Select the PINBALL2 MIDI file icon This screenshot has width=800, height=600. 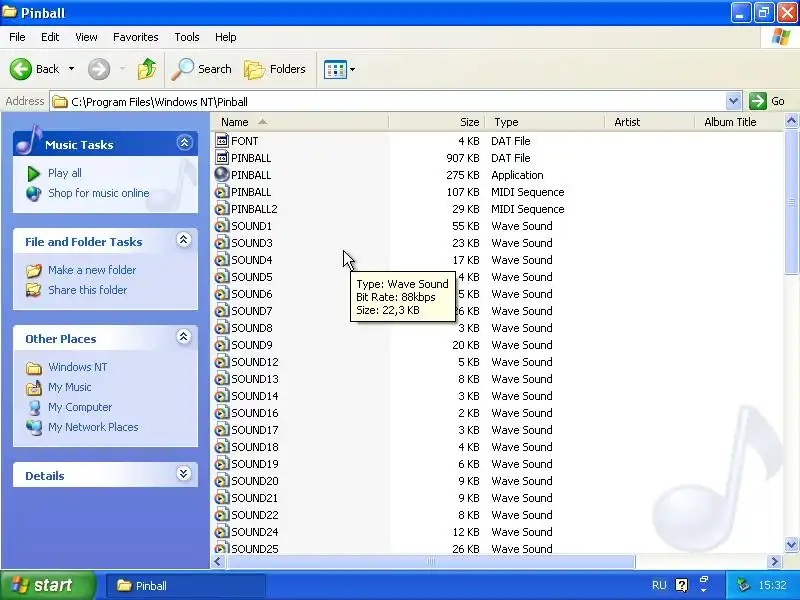click(221, 209)
